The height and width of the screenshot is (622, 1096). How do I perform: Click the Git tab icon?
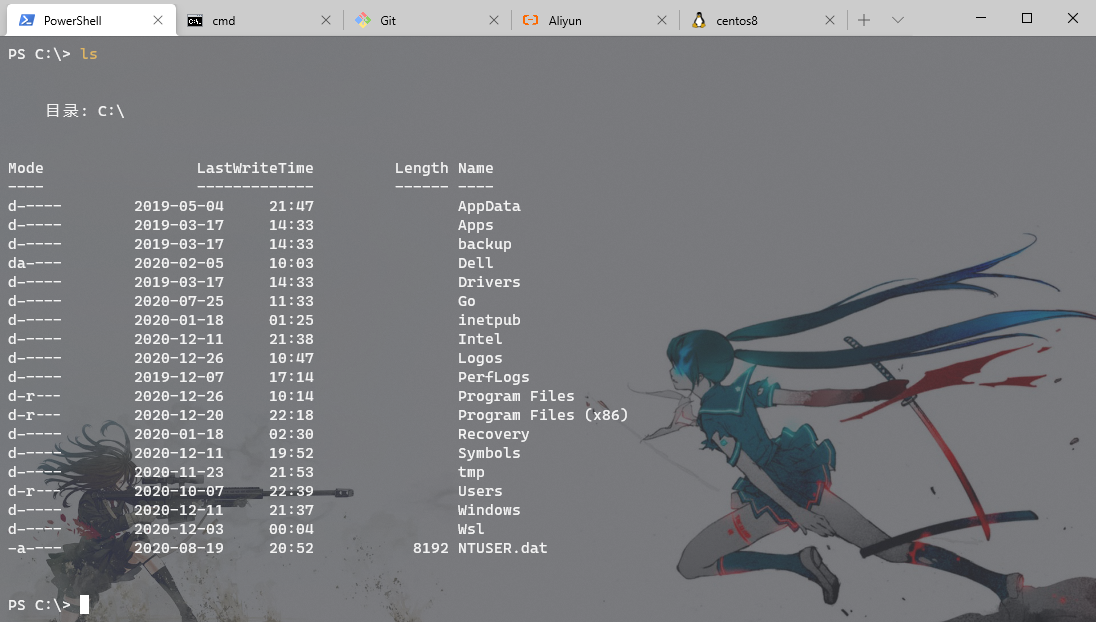click(x=363, y=20)
